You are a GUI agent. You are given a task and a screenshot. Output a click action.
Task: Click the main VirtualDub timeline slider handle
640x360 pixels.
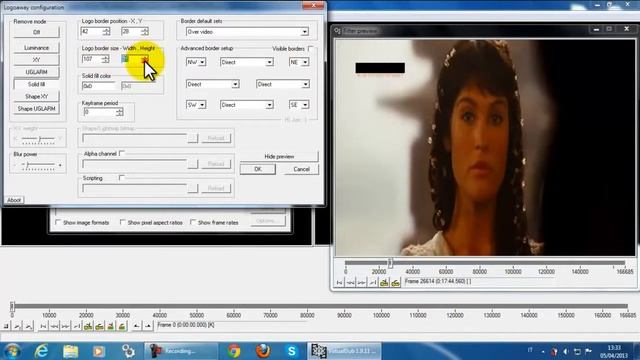(x=12, y=306)
